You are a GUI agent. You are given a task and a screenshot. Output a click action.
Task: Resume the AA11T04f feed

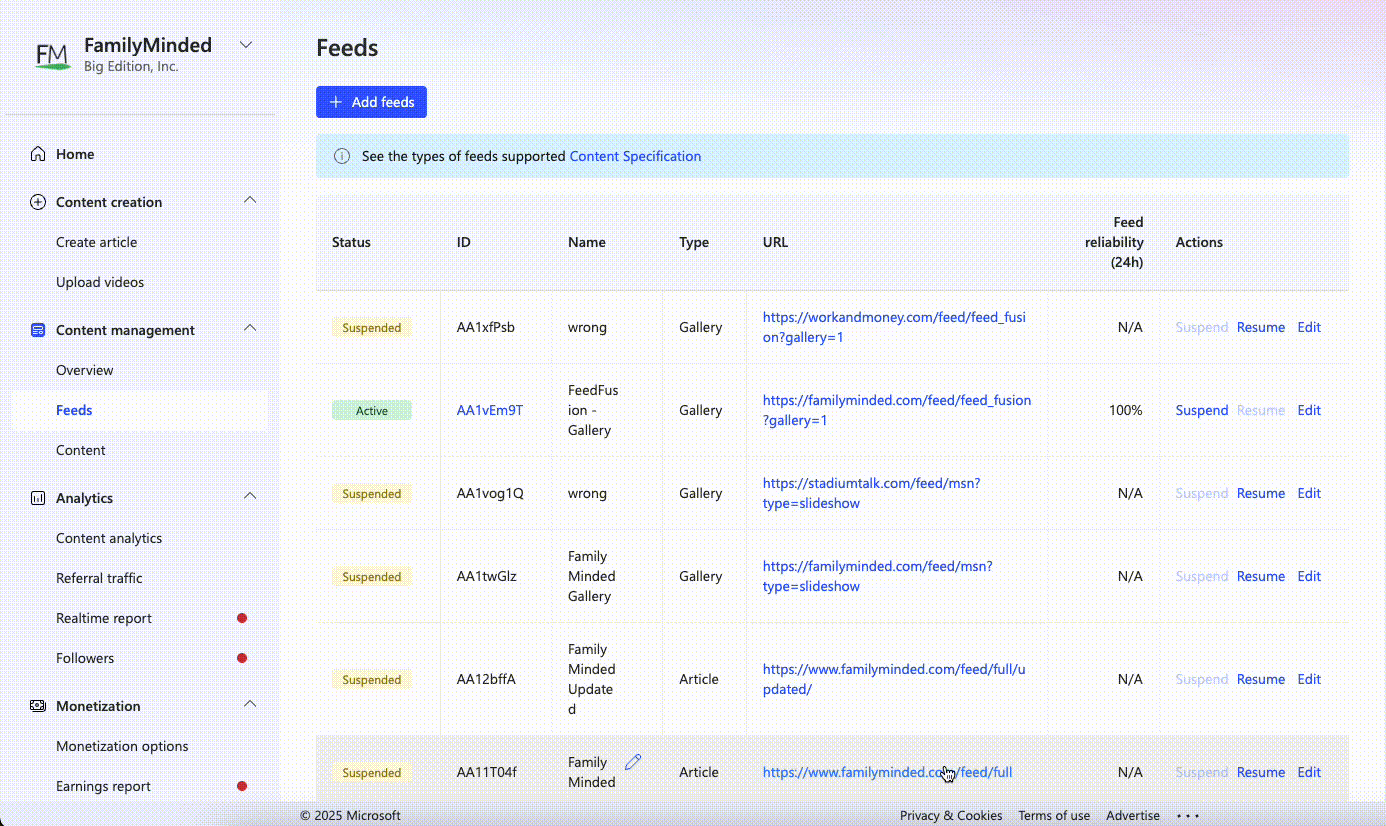pos(1261,772)
